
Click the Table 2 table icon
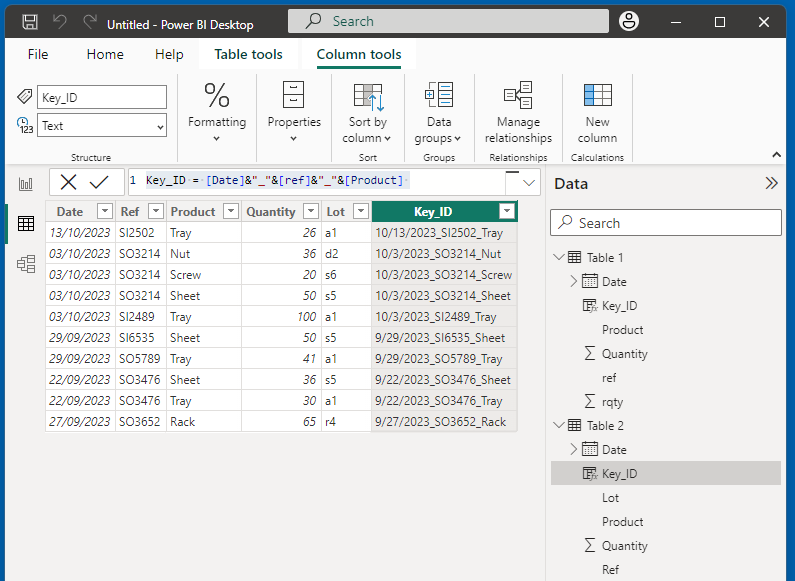tap(574, 425)
